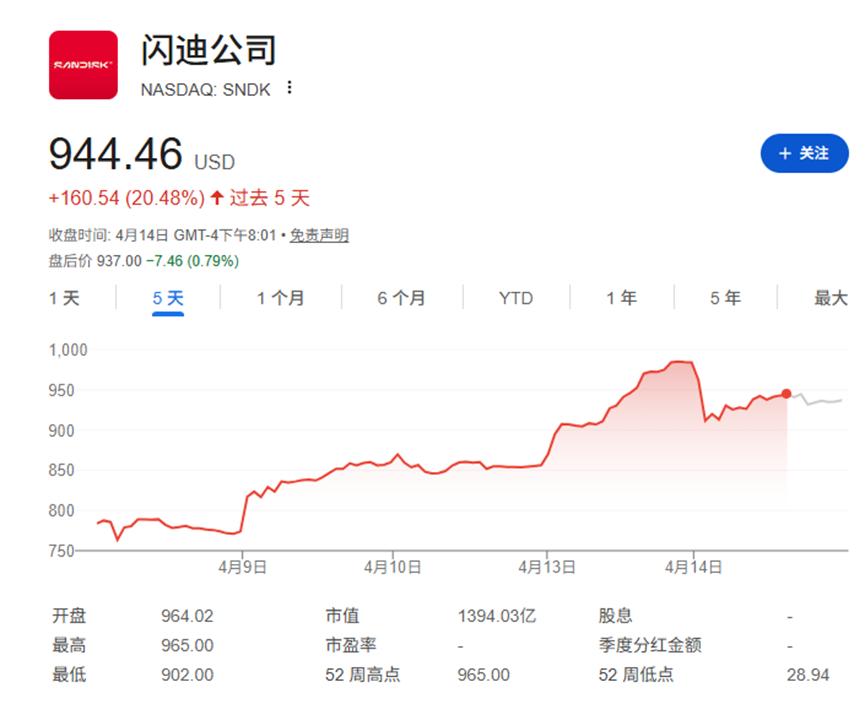The width and height of the screenshot is (865, 704).
Task: Open the three-dot more options menu
Action: pyautogui.click(x=290, y=88)
